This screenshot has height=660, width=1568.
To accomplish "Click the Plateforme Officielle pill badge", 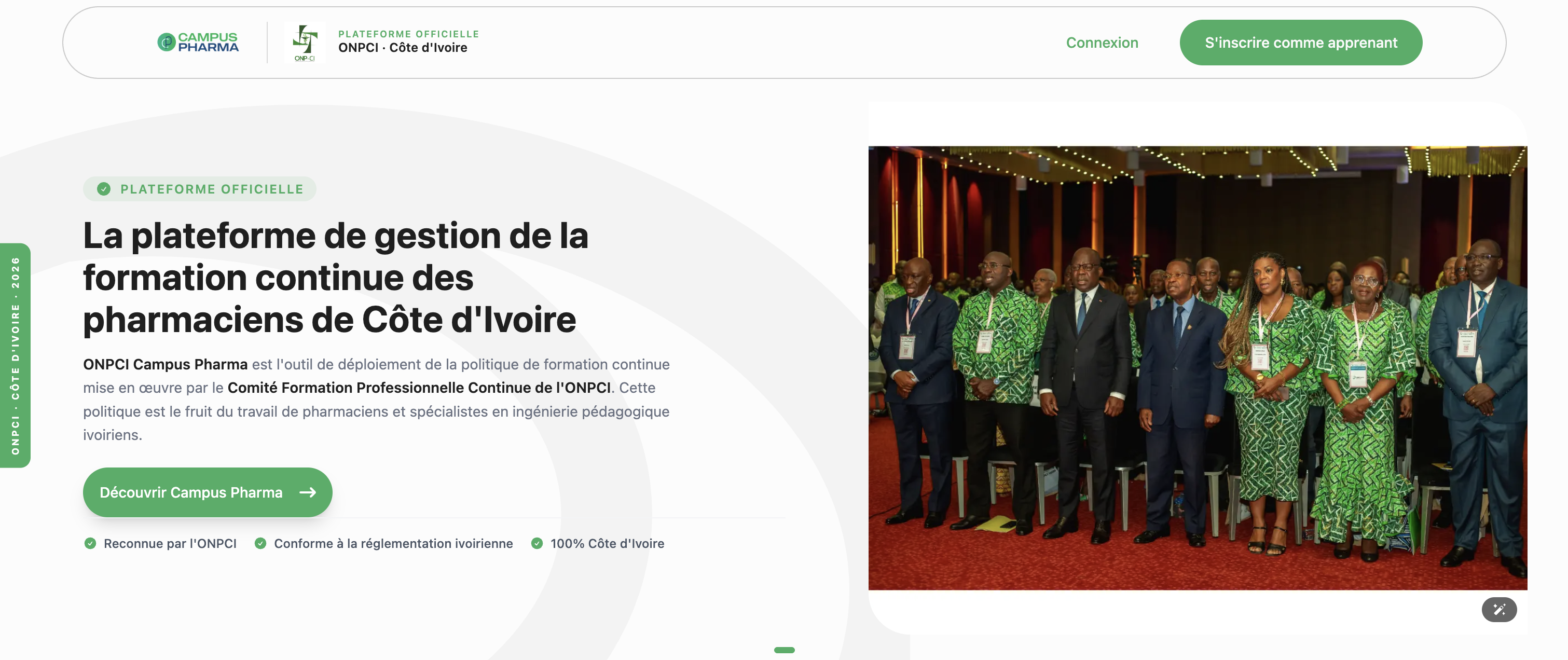I will (x=200, y=189).
